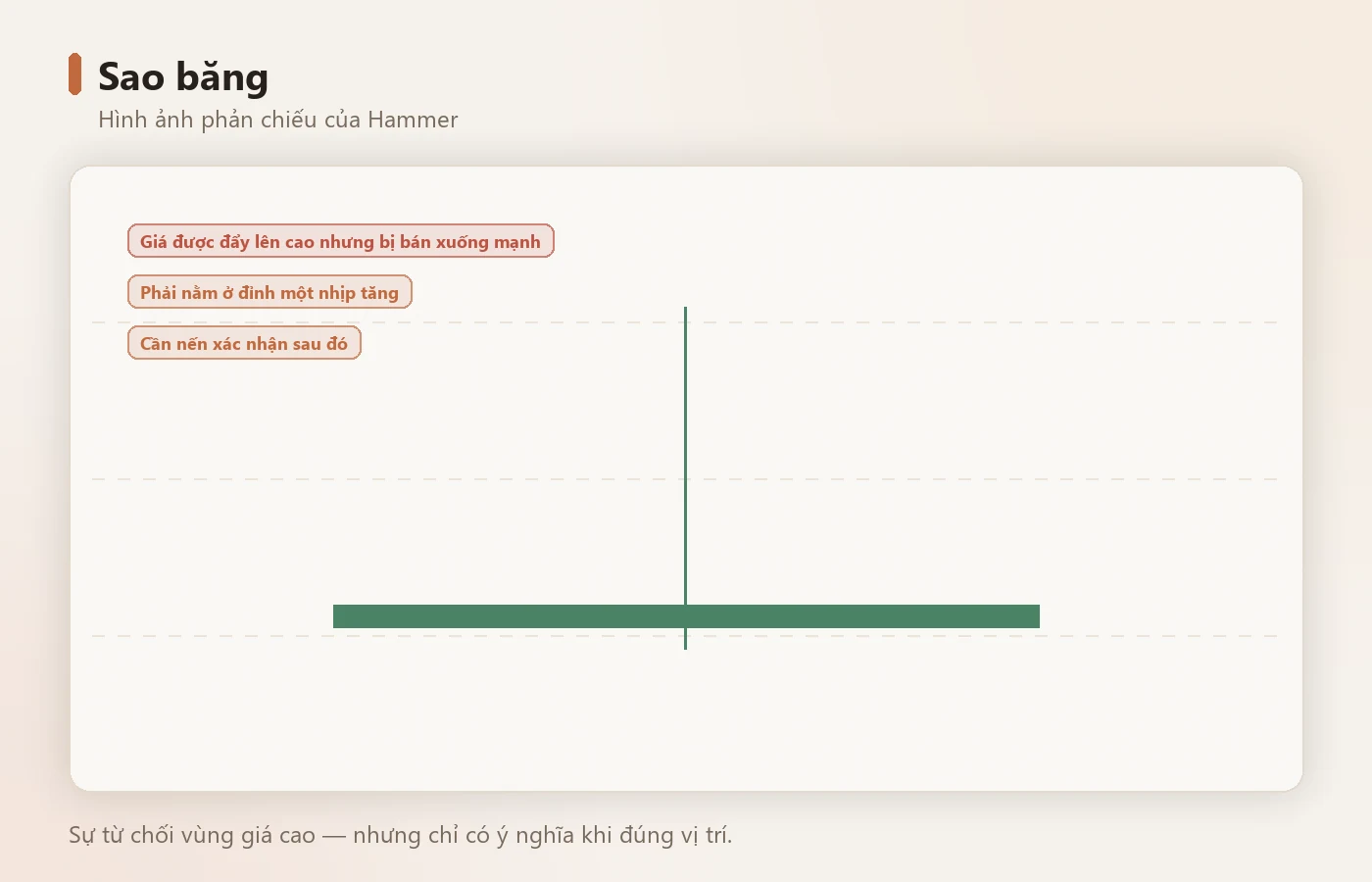Choose the "Cần nến xác nhận sau đó" tag

click(x=244, y=343)
